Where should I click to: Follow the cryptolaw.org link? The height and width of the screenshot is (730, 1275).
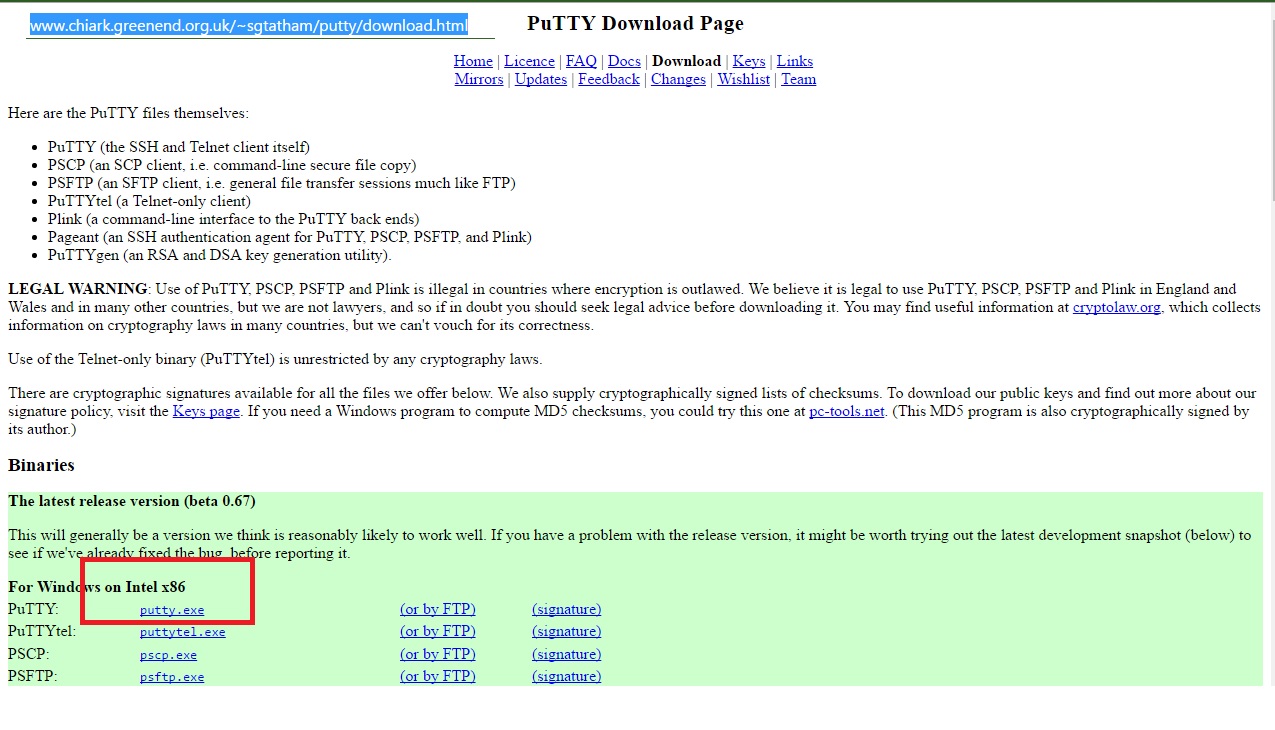(1117, 307)
